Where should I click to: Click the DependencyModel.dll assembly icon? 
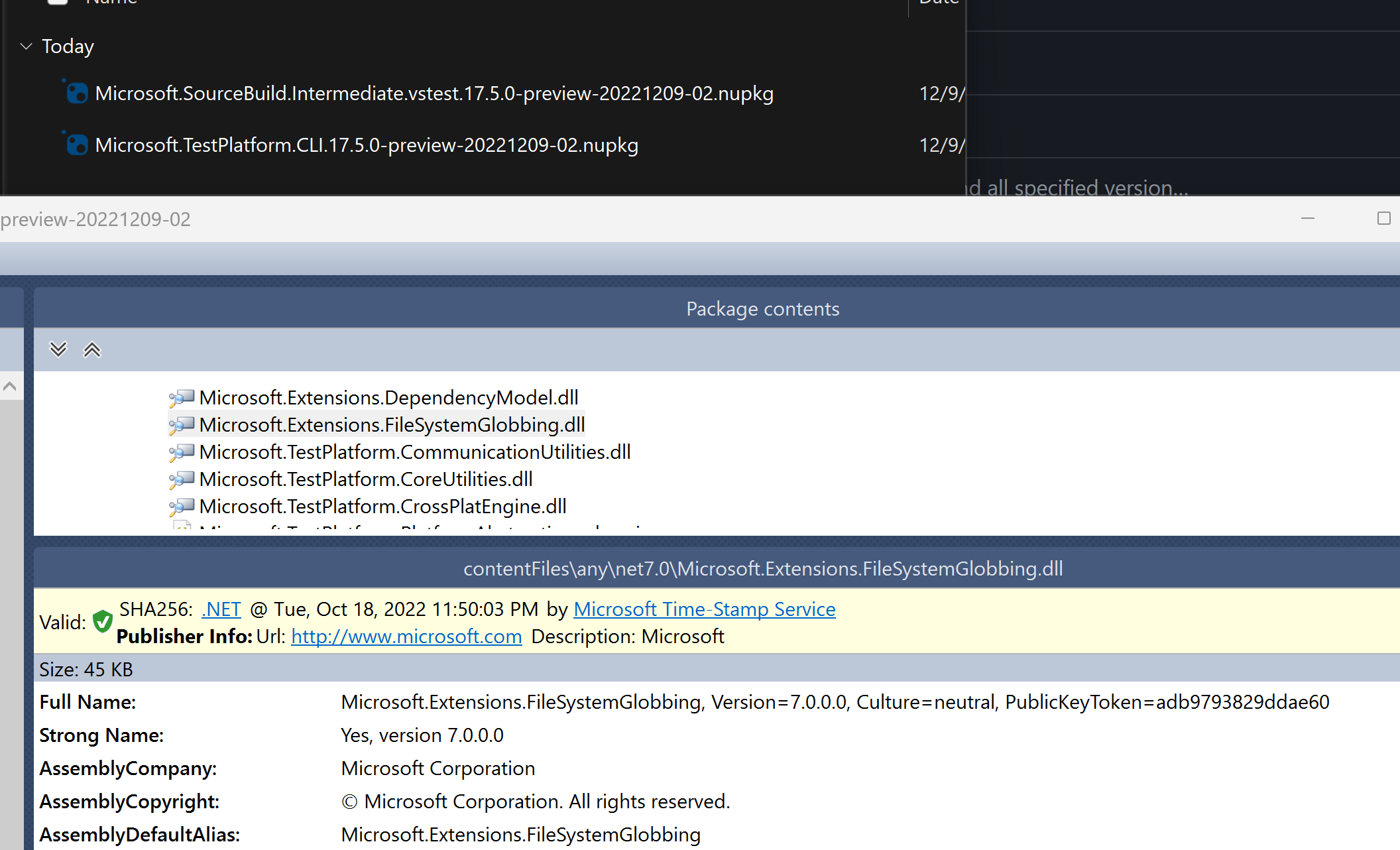pos(182,398)
